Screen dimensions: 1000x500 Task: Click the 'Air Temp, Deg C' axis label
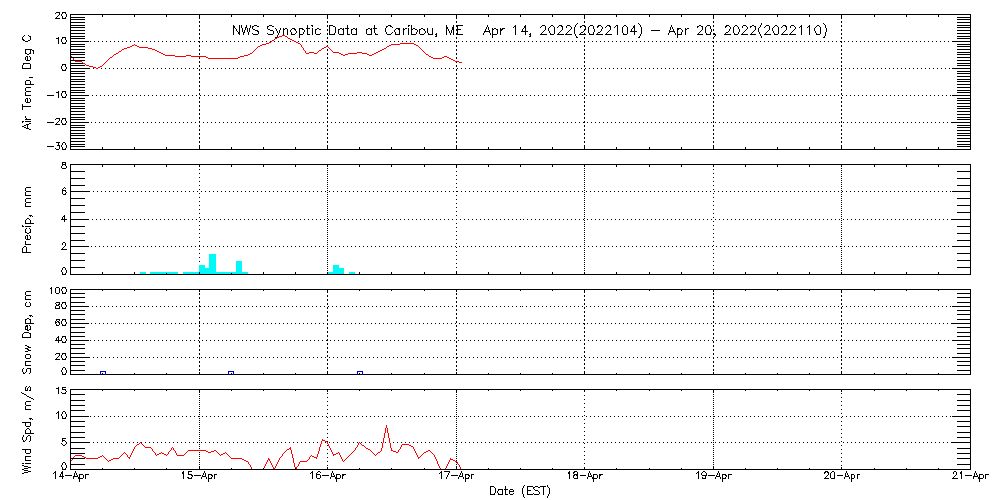[27, 80]
